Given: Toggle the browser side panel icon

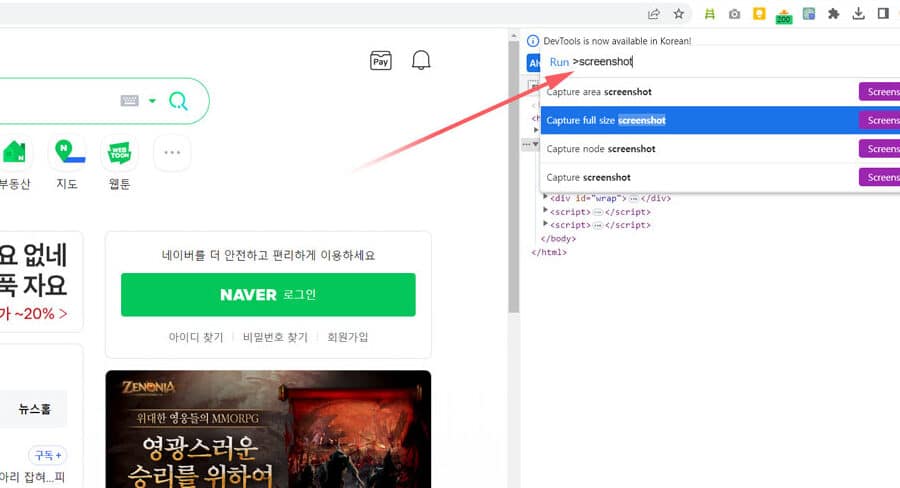Looking at the screenshot, I should tap(883, 14).
